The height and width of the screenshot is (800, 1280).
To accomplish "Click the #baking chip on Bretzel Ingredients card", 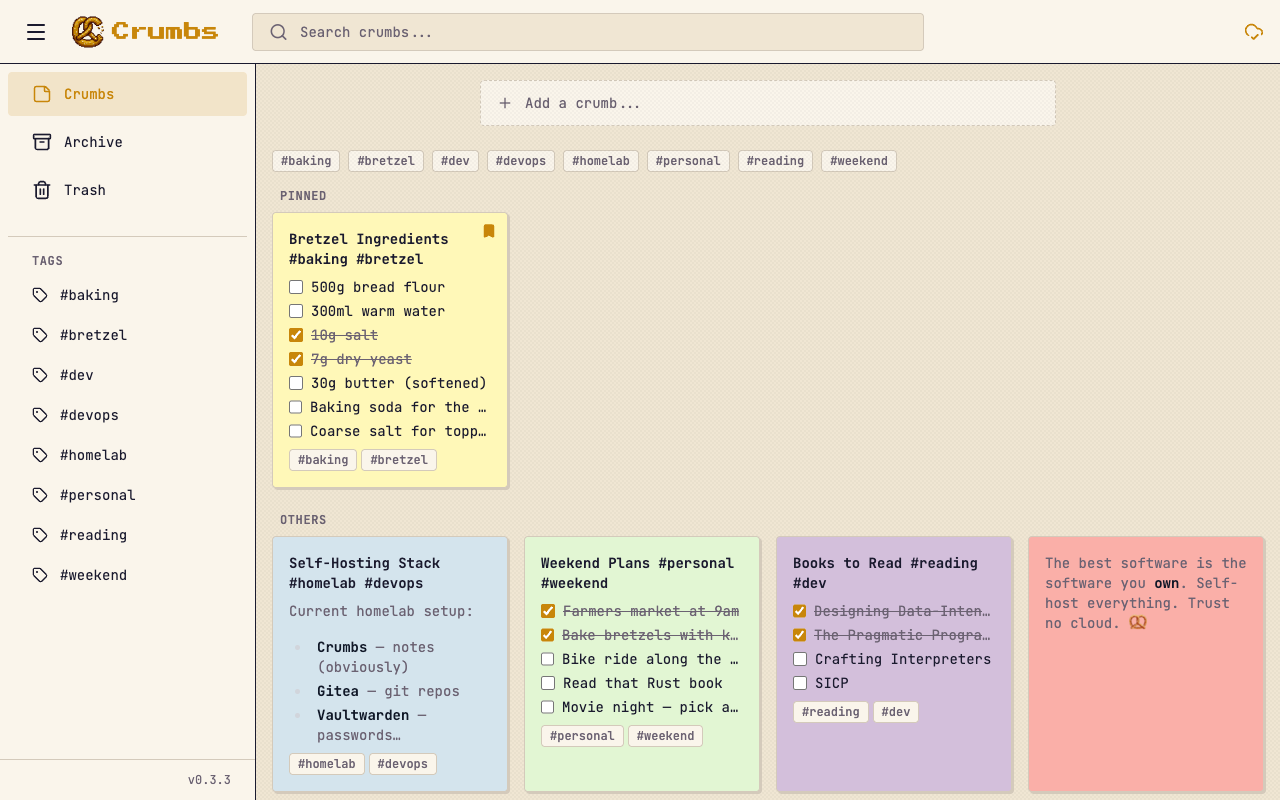I will (x=323, y=460).
